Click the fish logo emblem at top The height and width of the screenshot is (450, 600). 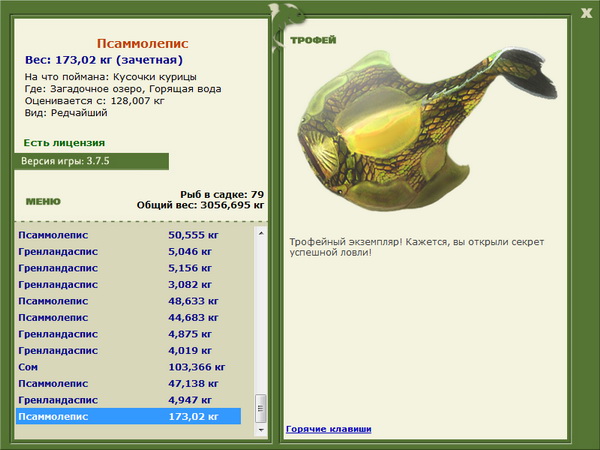pyautogui.click(x=286, y=26)
